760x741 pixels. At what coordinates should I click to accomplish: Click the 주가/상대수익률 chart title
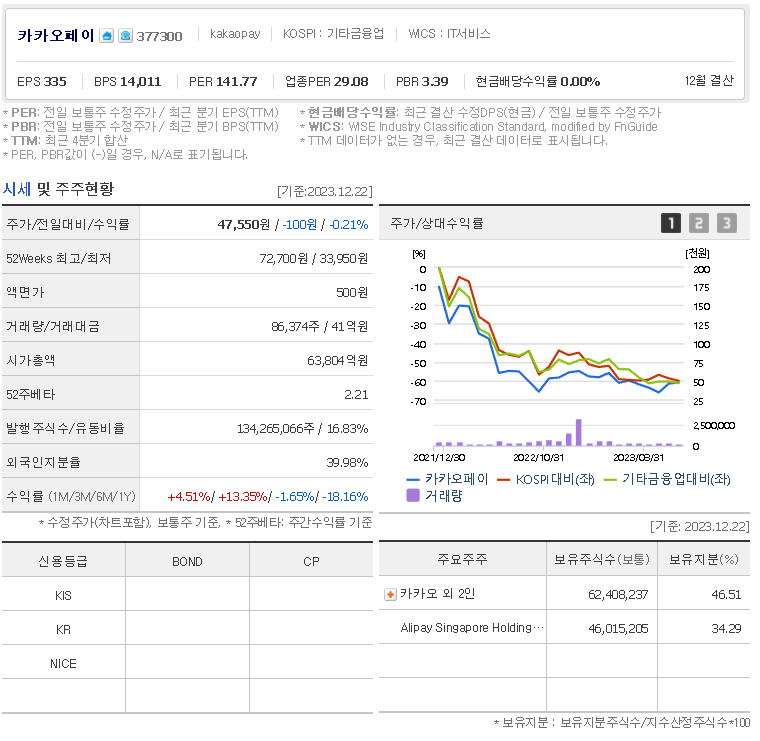(x=437, y=223)
